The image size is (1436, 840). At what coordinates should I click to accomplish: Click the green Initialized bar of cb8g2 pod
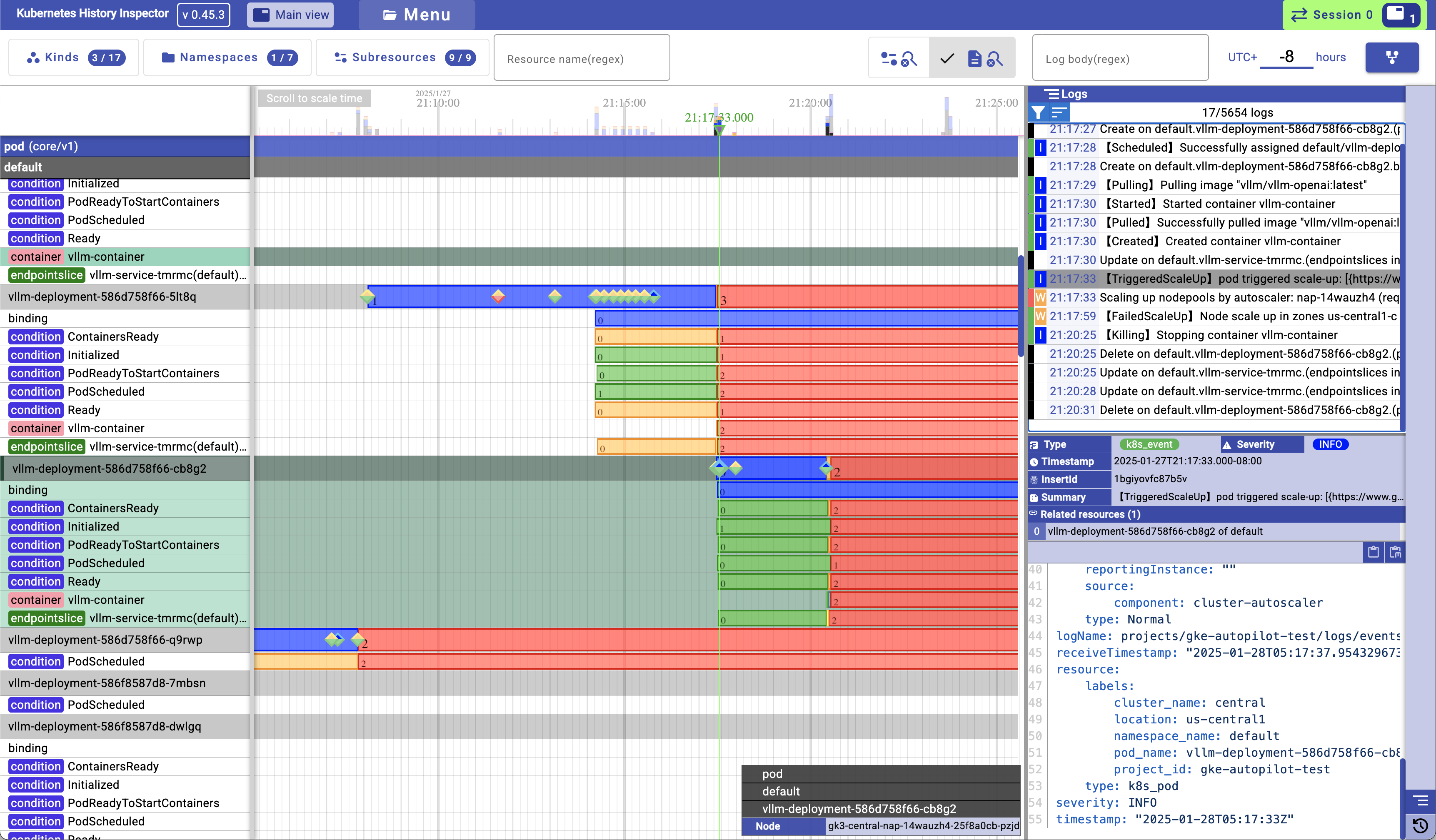click(x=773, y=527)
